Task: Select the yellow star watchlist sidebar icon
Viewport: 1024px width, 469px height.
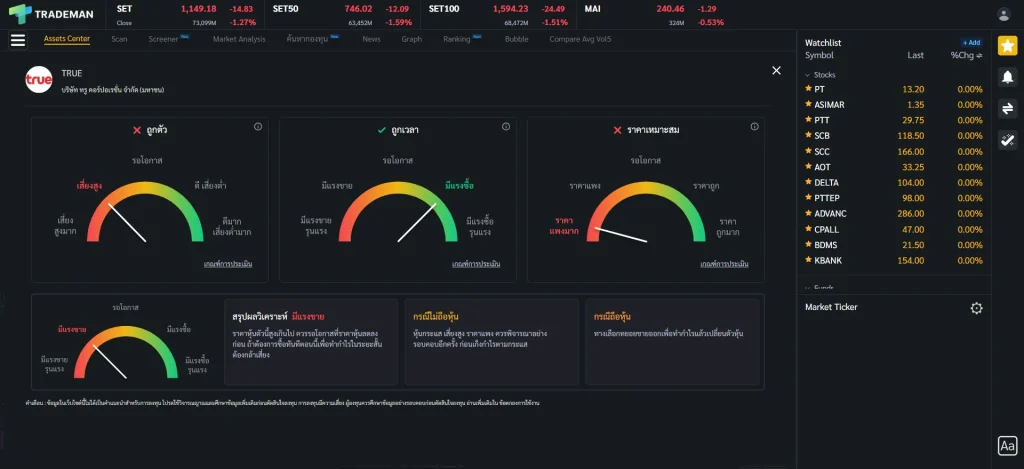Action: (1007, 45)
